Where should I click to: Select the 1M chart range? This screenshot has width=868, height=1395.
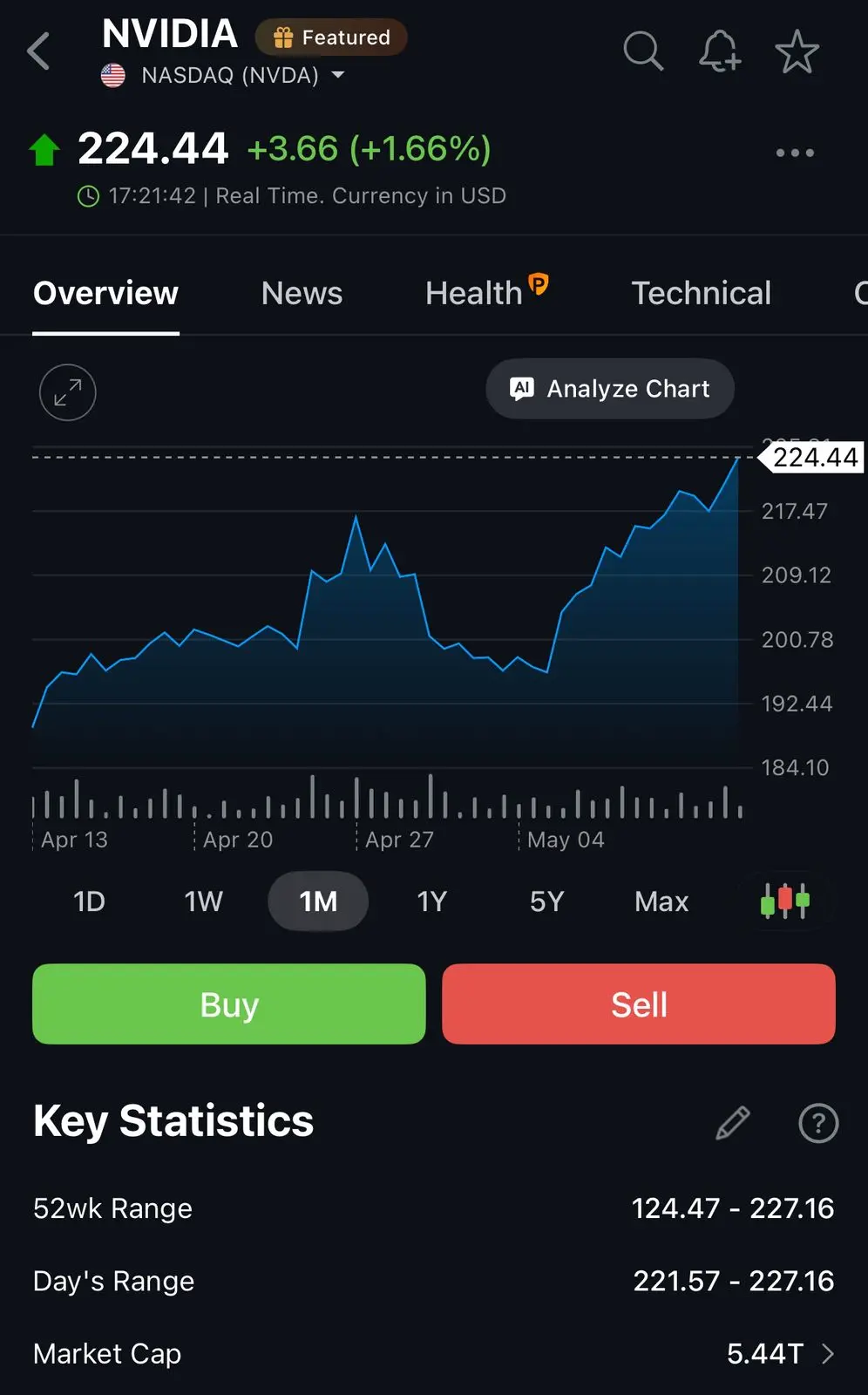[318, 901]
